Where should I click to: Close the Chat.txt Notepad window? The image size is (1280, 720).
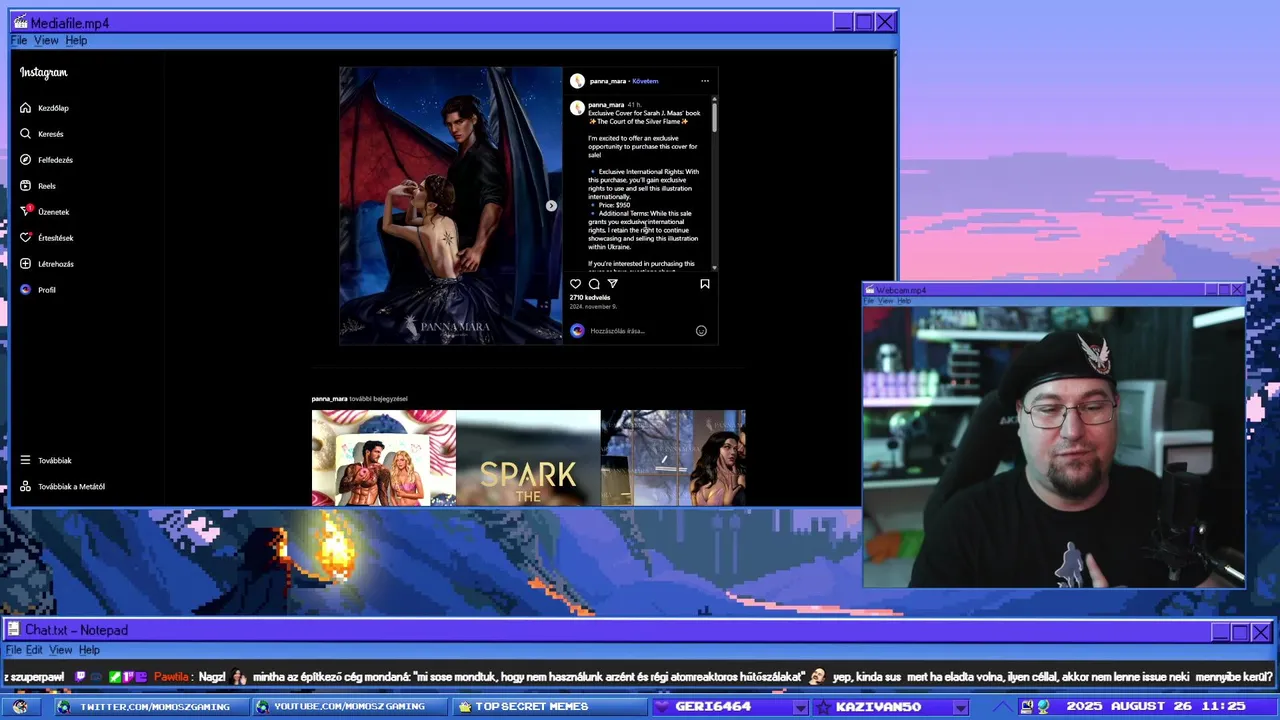(x=1261, y=632)
